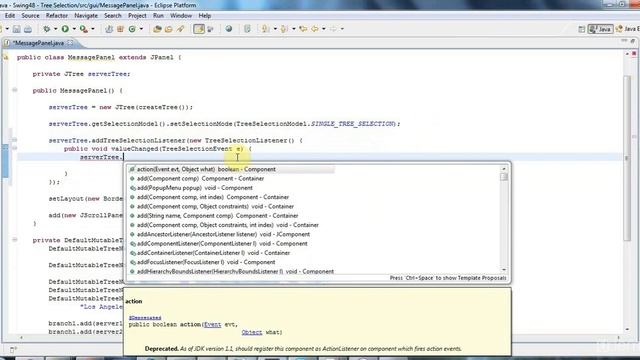
Task: Click the Event link in Javadoc popup
Action: [212, 324]
